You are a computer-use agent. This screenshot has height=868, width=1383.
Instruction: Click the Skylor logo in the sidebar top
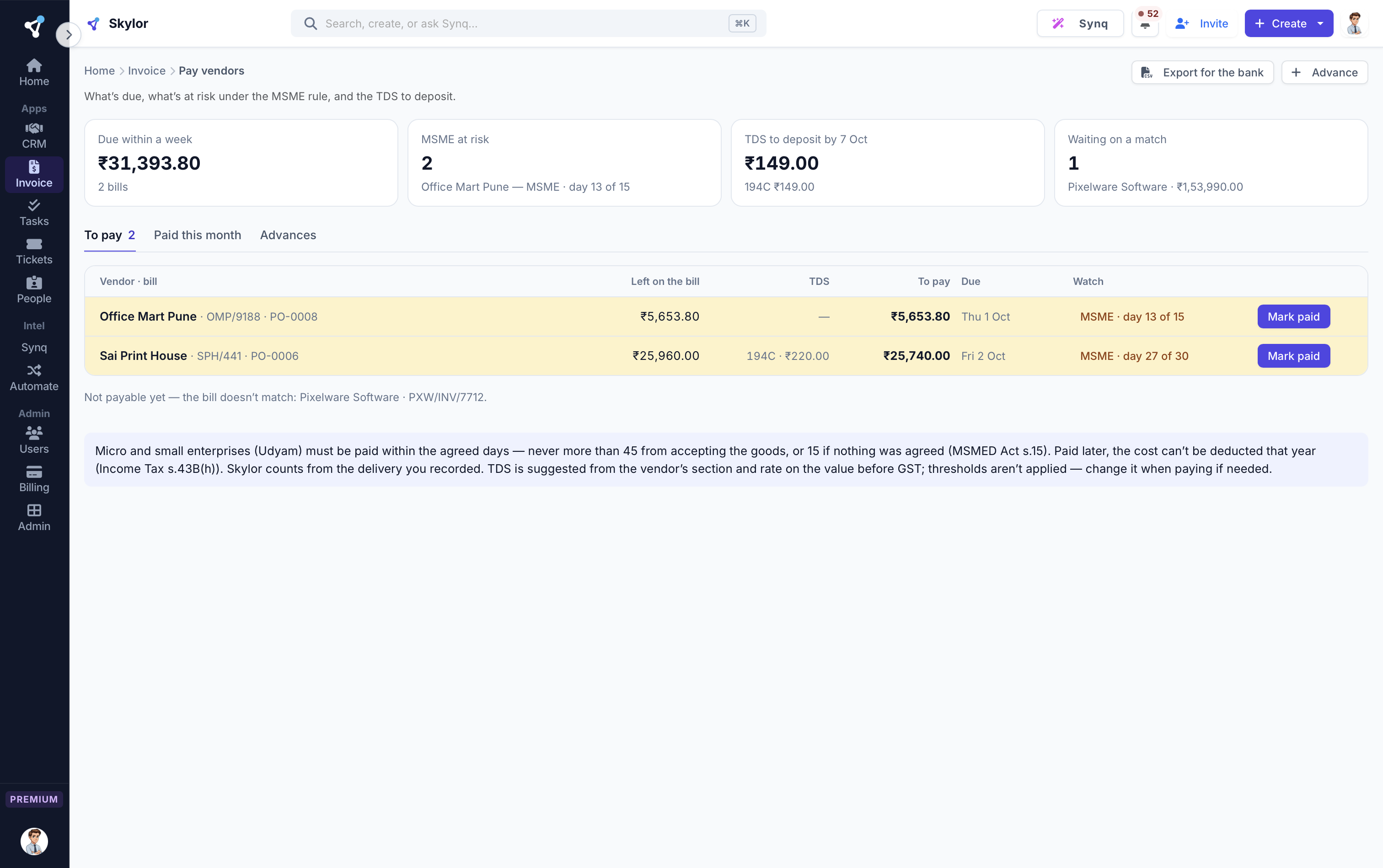[34, 27]
